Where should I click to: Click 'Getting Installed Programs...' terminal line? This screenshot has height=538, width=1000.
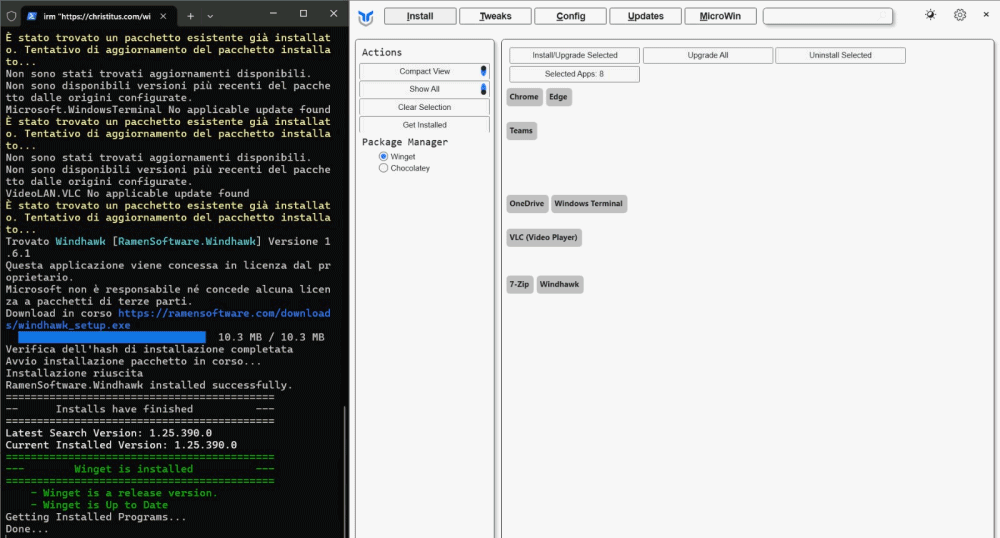[96, 517]
